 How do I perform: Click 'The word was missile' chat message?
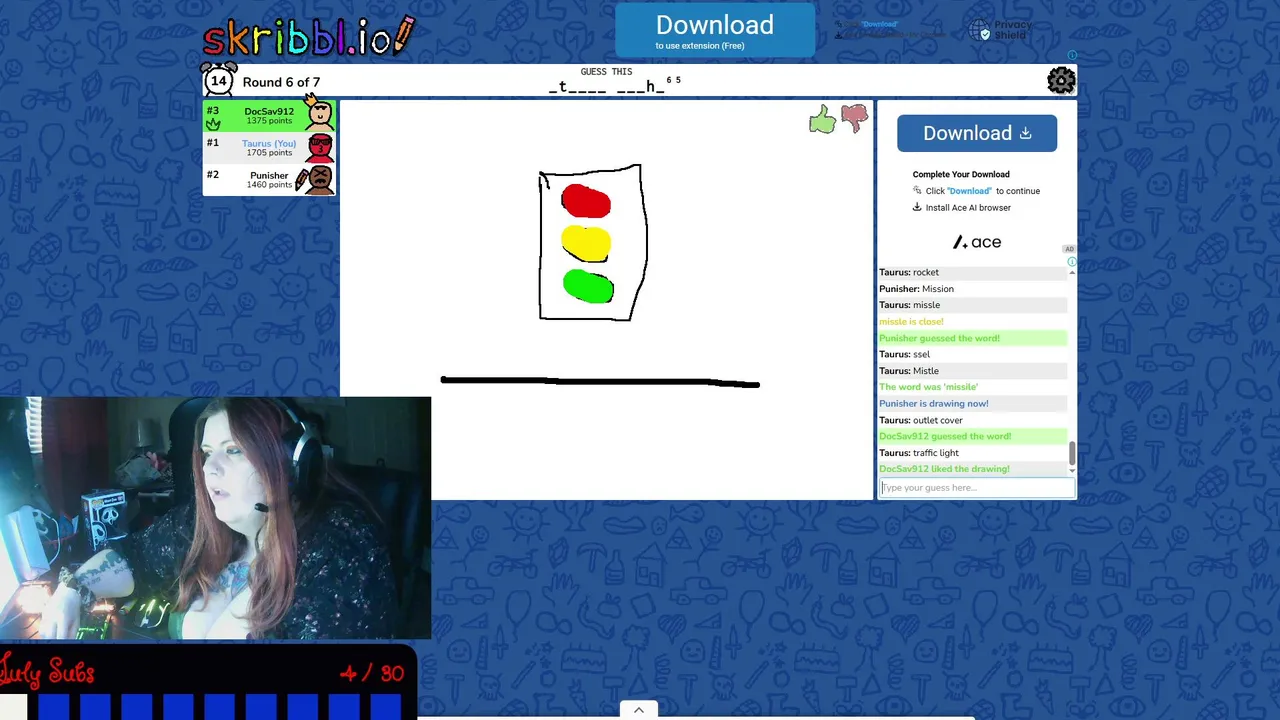coord(928,387)
